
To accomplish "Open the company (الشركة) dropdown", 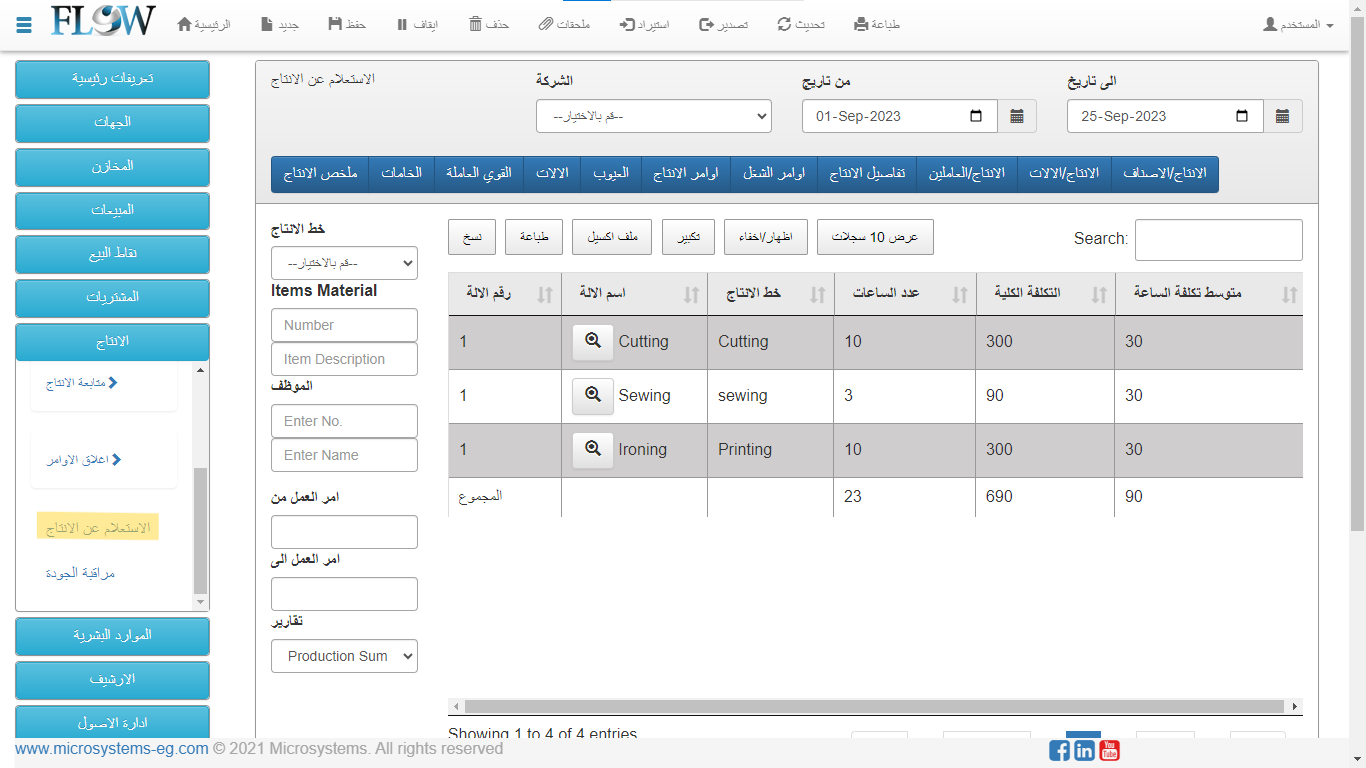I will coord(654,116).
